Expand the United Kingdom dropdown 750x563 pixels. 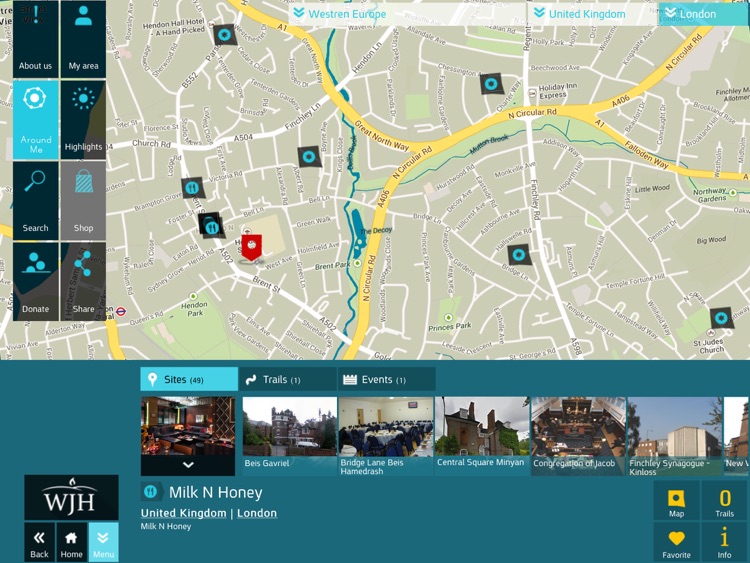click(593, 14)
